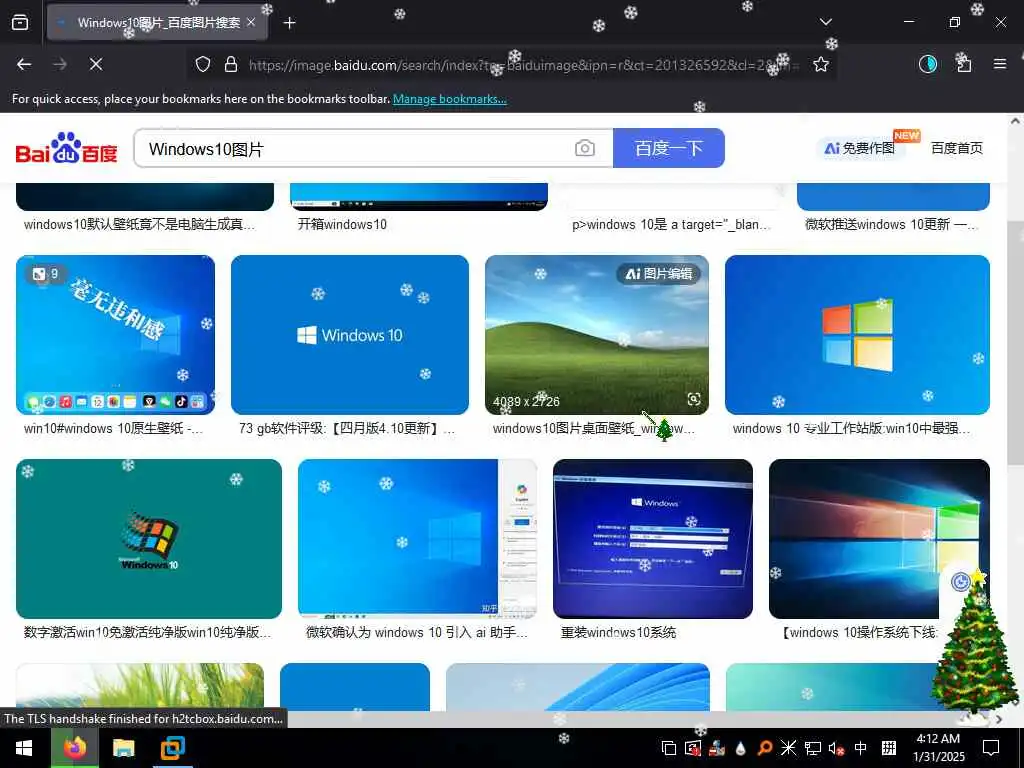Click the caption 开箱windows10
Viewport: 1024px width, 768px height.
[342, 225]
